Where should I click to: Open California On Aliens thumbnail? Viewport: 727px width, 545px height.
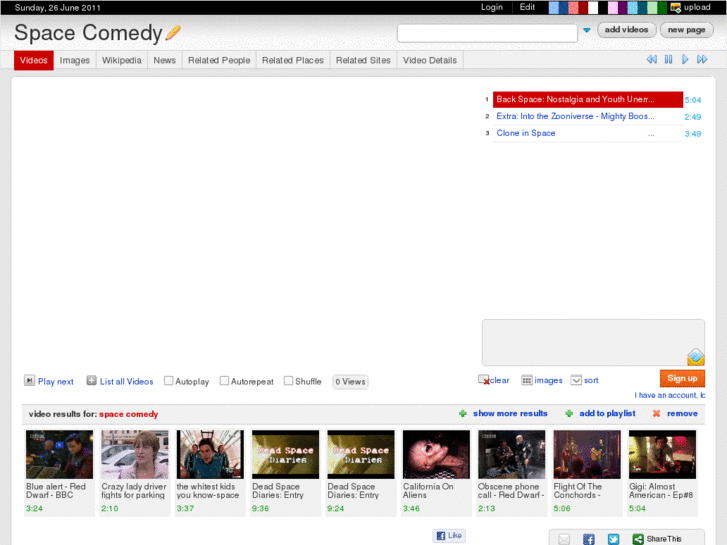coord(436,454)
